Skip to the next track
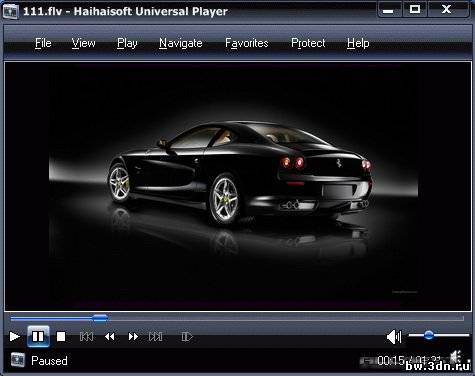The height and width of the screenshot is (376, 475). click(x=156, y=337)
